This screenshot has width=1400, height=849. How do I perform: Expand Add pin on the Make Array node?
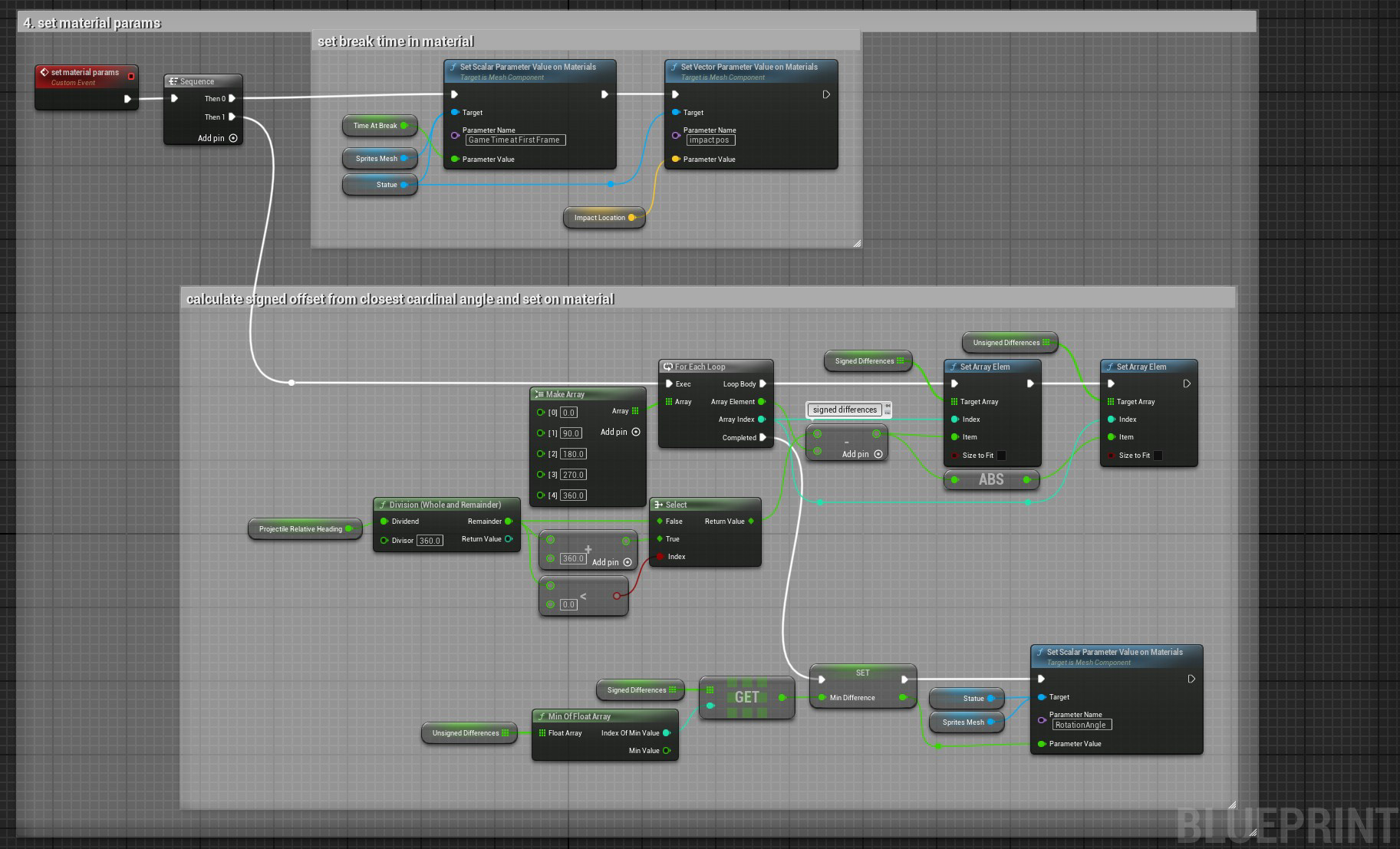[634, 432]
